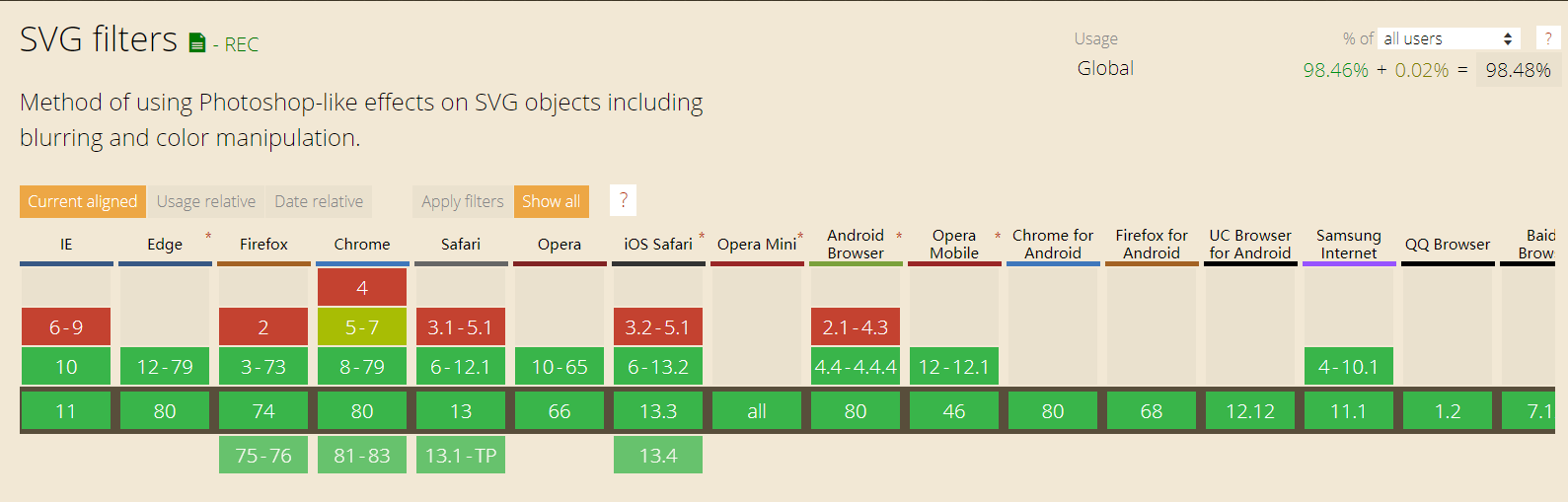Switch to Date relative view
Viewport: 1568px width, 502px height.
pos(319,201)
